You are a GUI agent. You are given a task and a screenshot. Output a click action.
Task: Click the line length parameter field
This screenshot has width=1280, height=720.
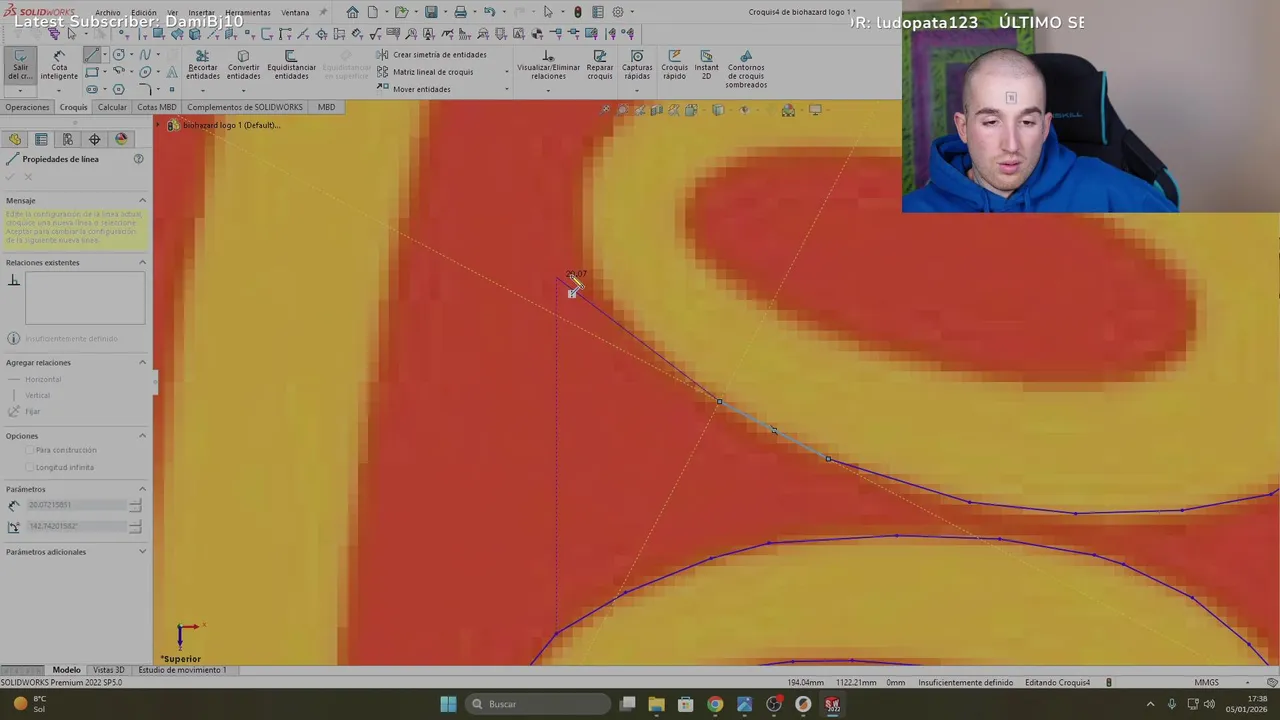77,505
